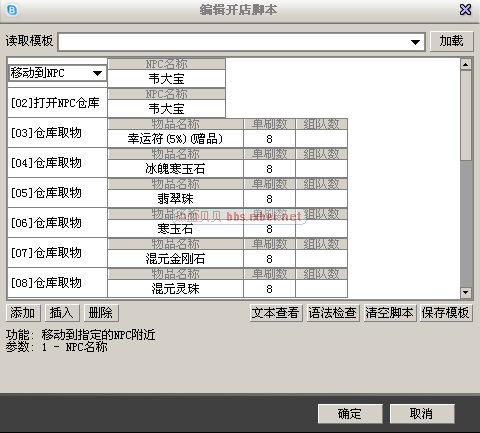Click 单刷数 value in 寒玉石 row
Screen dimensions: 480x433
pos(269,229)
